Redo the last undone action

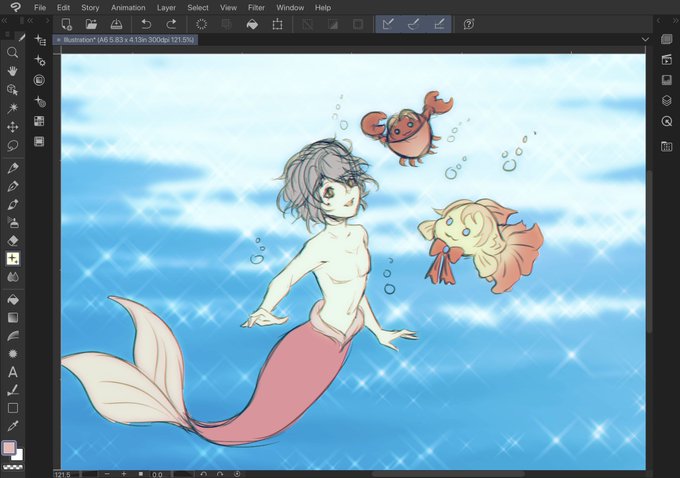[x=171, y=24]
